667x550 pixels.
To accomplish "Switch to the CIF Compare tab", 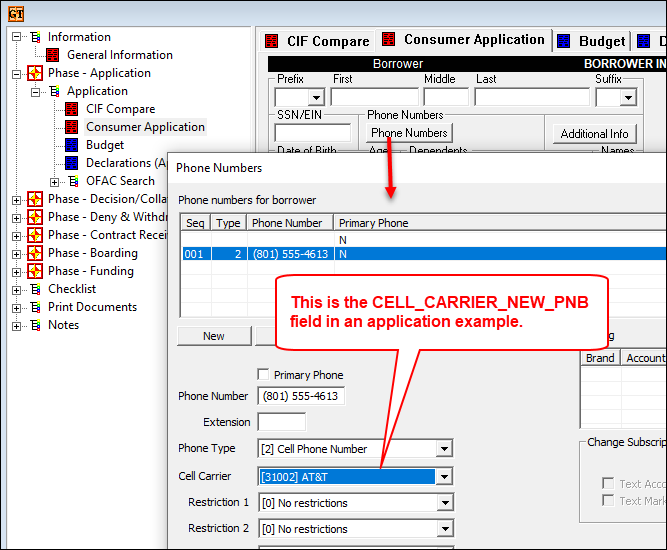I will (x=317, y=41).
